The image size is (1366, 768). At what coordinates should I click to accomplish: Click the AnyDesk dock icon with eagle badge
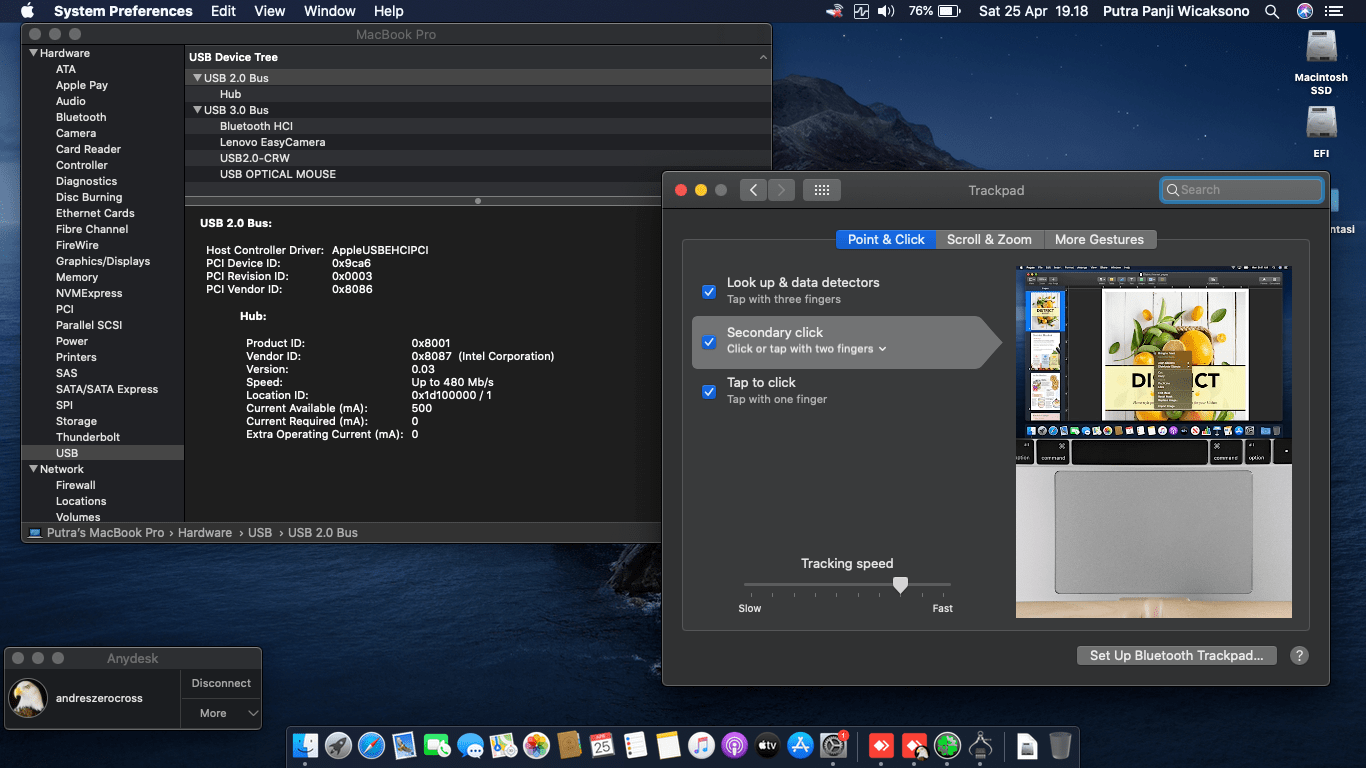coord(915,745)
